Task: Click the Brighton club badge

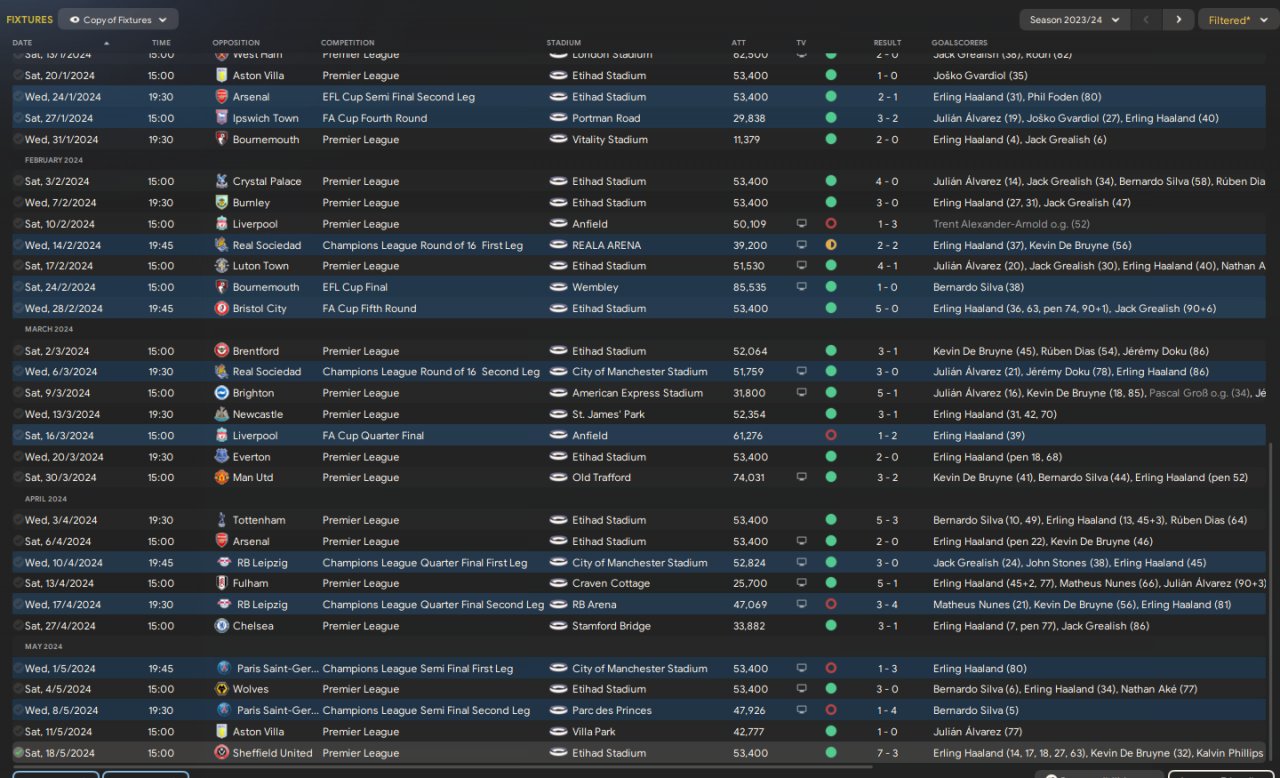Action: (222, 393)
